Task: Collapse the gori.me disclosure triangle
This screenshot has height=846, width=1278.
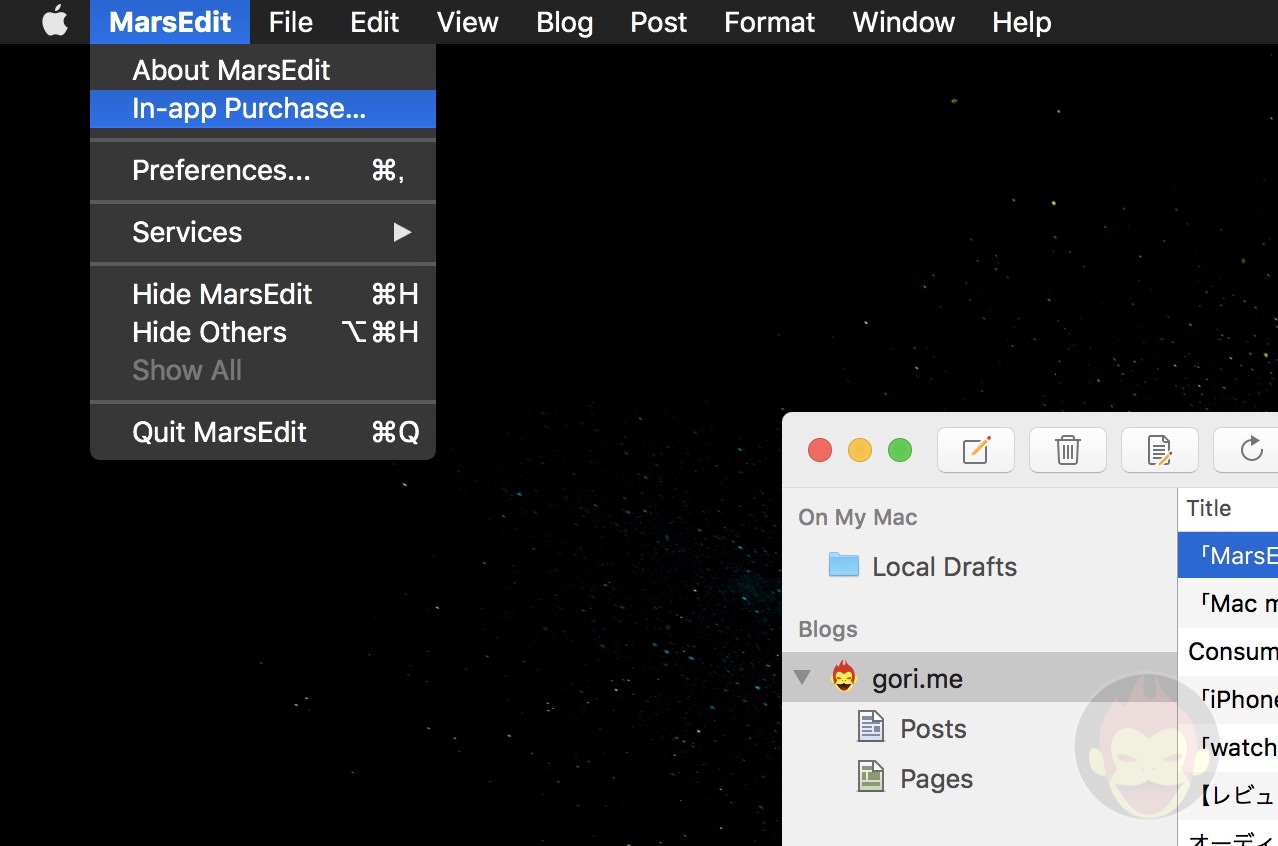Action: tap(802, 677)
